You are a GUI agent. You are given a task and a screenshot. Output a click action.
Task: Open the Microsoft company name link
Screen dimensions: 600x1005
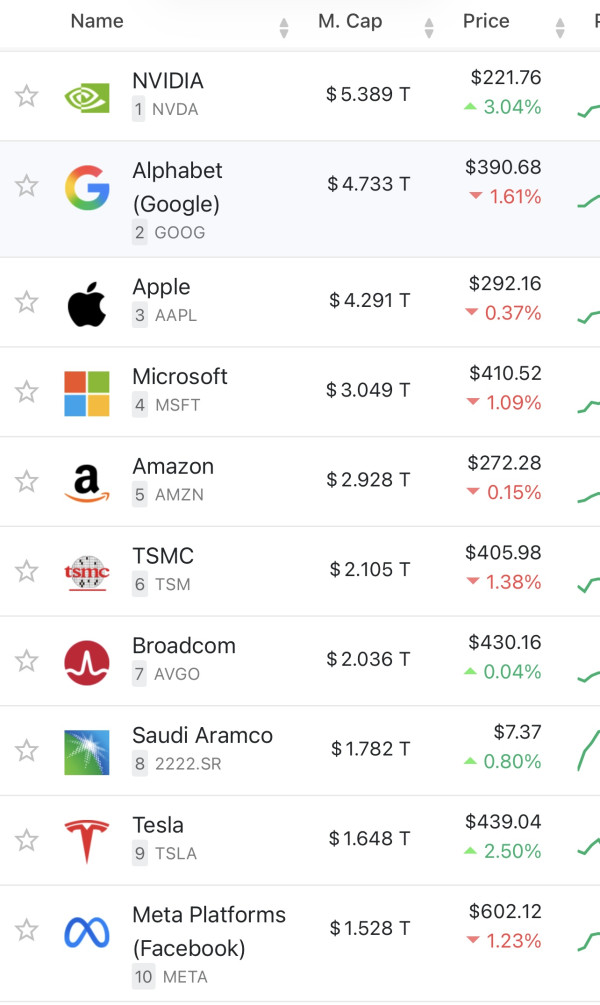point(179,376)
